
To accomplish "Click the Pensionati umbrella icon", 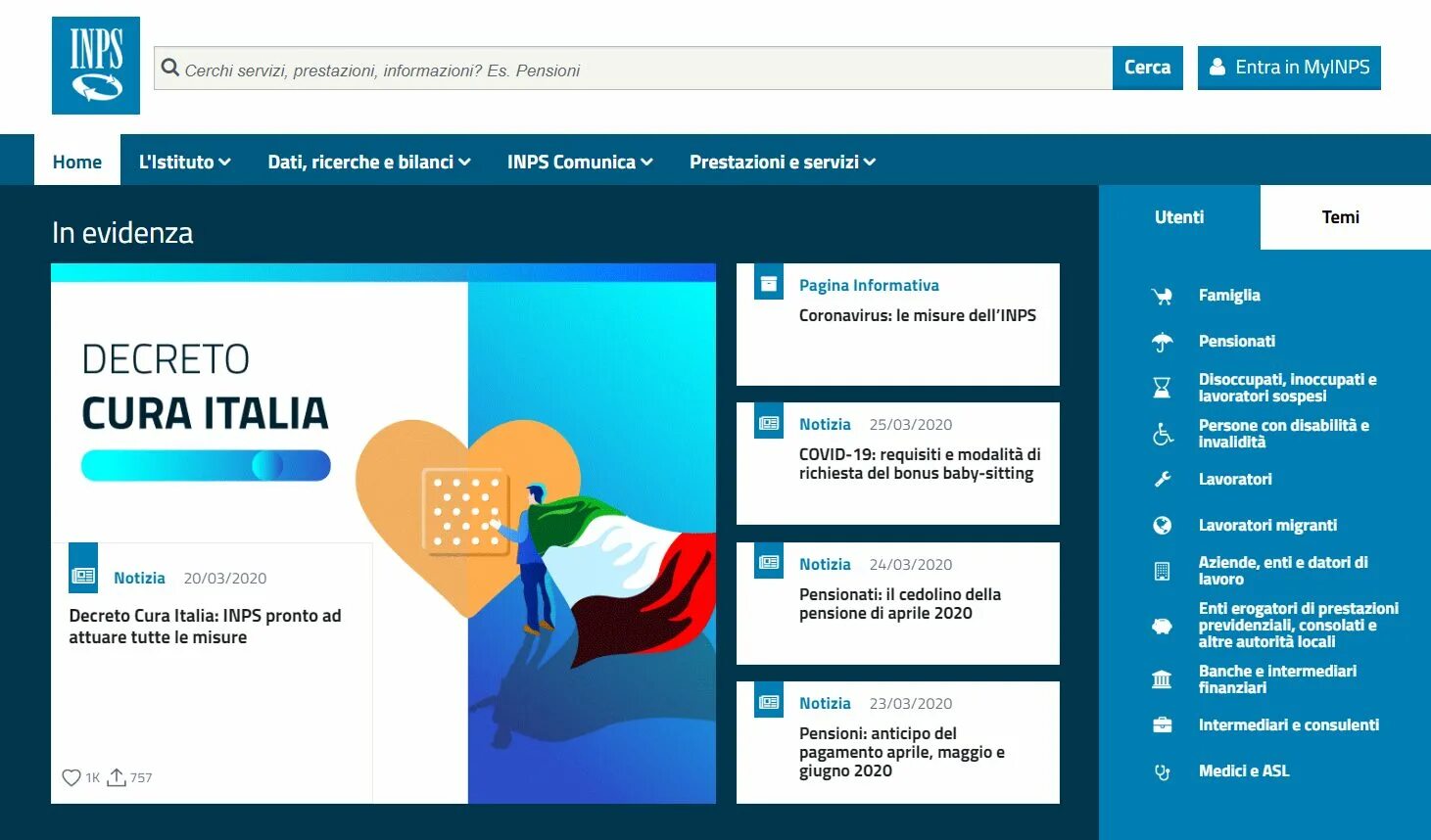I will [1162, 341].
